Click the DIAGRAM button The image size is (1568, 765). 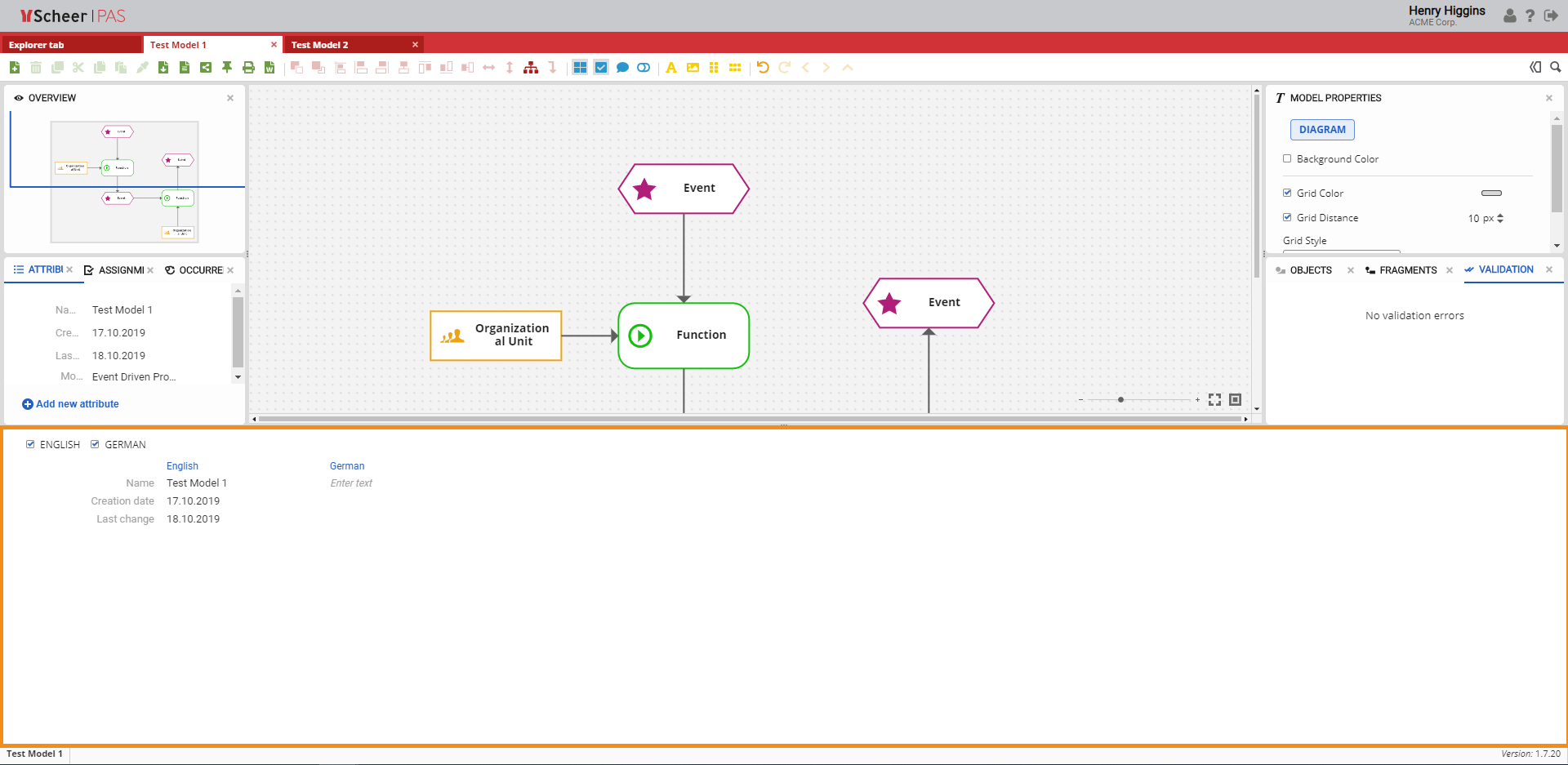click(x=1322, y=130)
